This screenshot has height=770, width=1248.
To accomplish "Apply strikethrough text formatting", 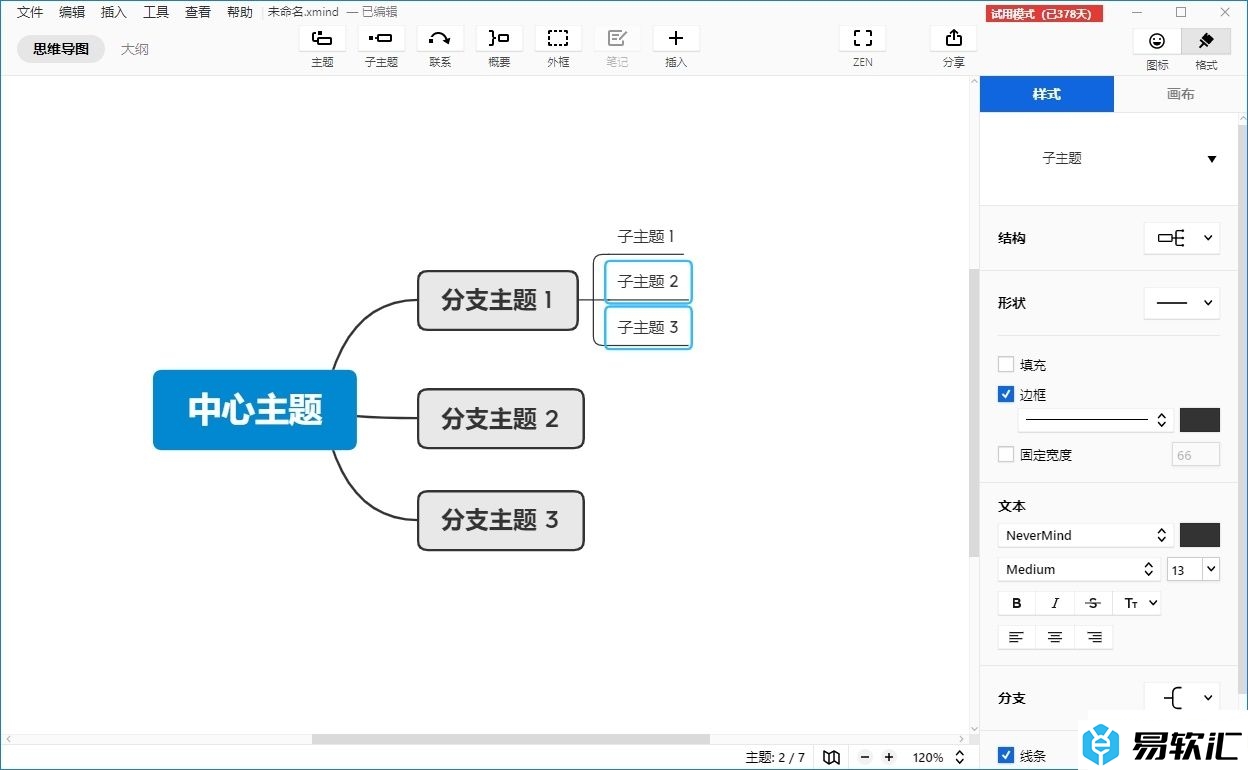I will [1093, 603].
